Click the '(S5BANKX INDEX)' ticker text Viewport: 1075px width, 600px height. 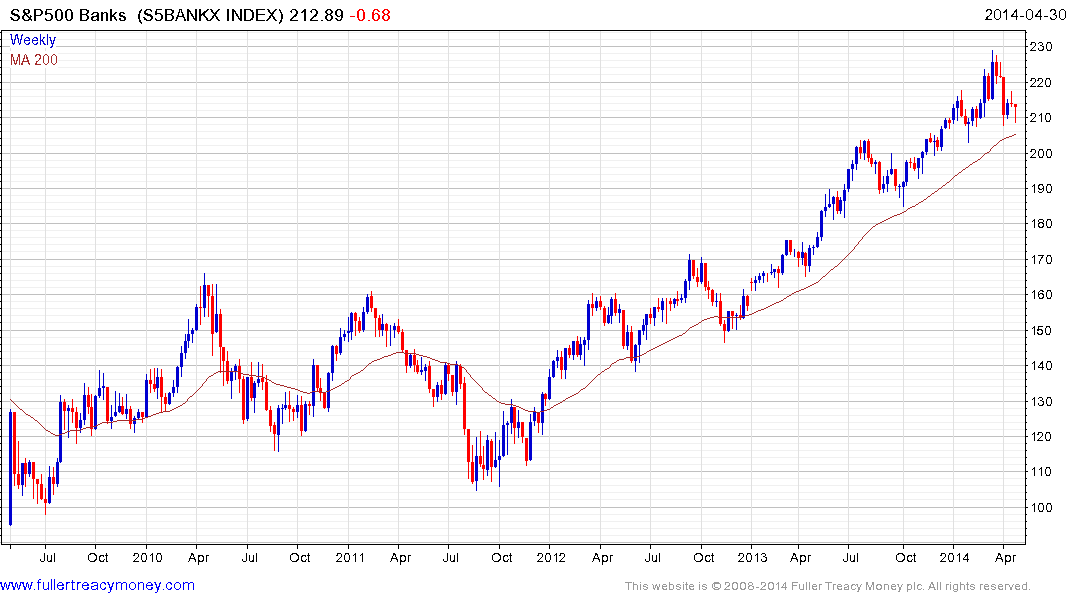coord(210,15)
